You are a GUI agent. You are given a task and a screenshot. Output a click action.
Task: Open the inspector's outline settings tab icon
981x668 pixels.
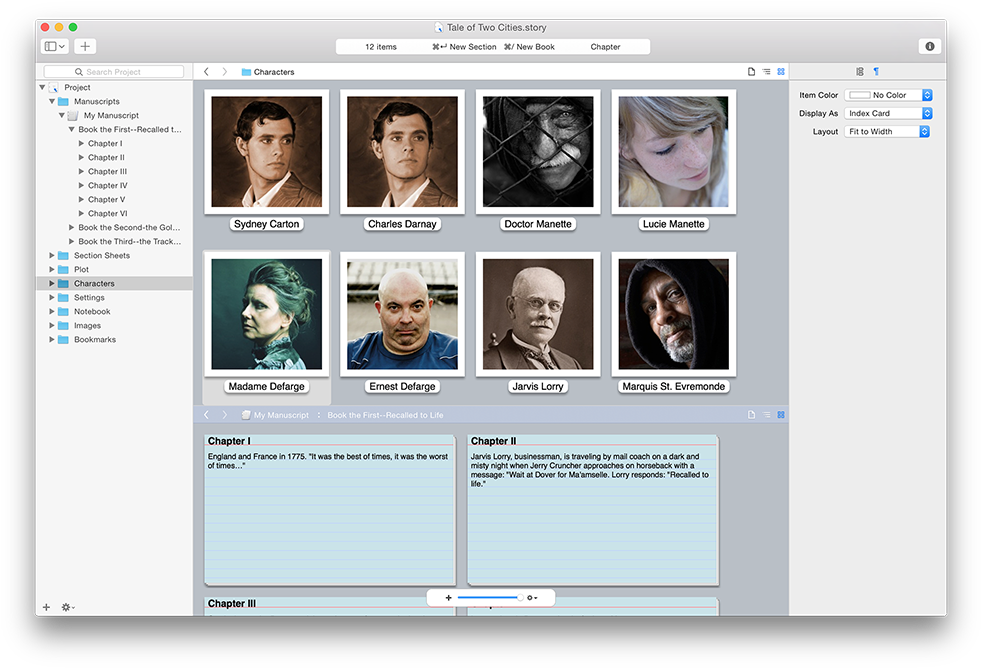(x=860, y=72)
